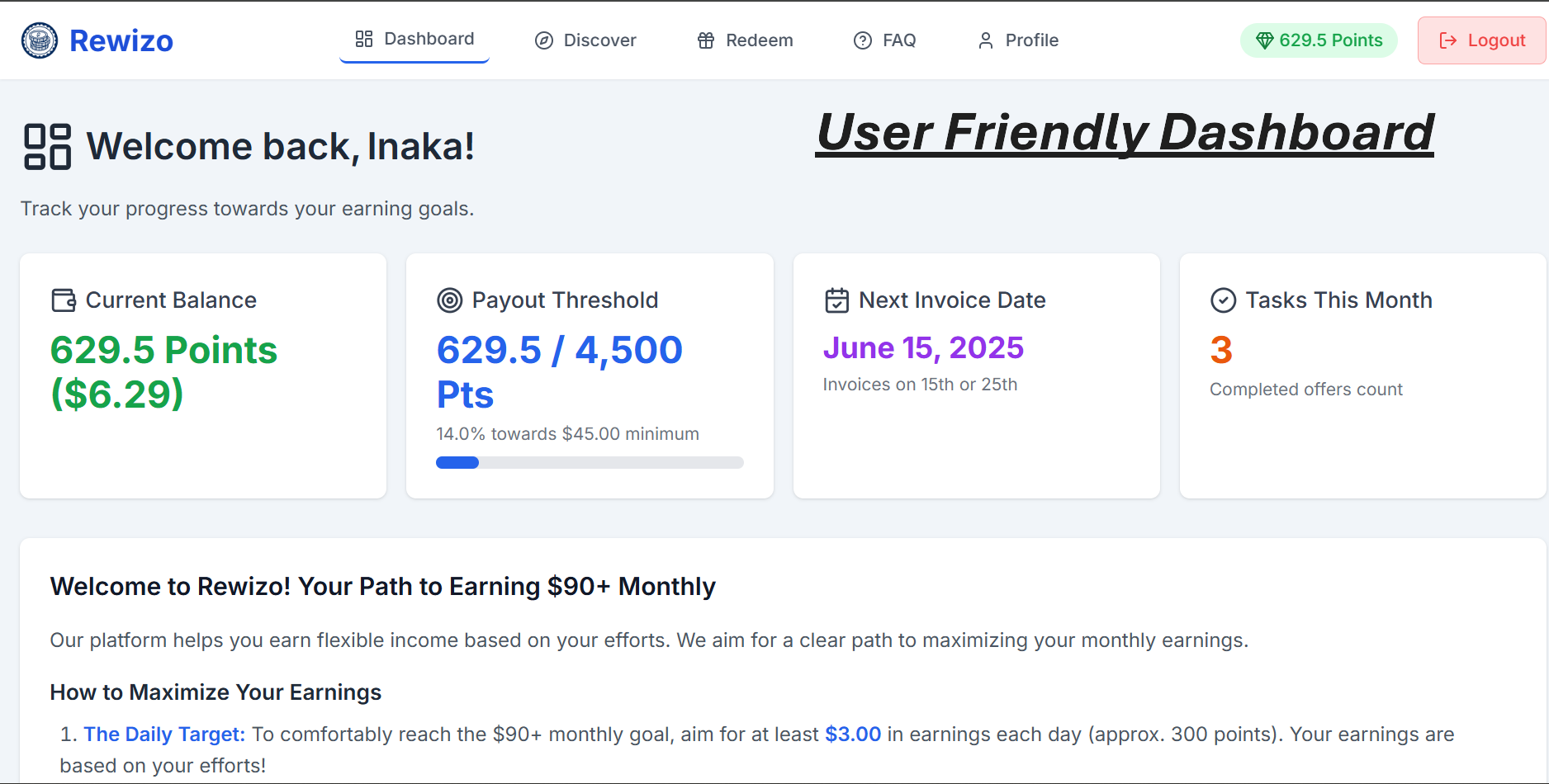Open the FAQ page
Viewport: 1549px width, 784px height.
884,40
